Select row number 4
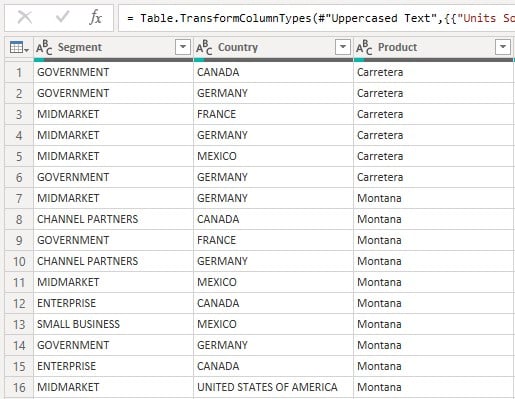This screenshot has height=399, width=515. pyautogui.click(x=19, y=135)
